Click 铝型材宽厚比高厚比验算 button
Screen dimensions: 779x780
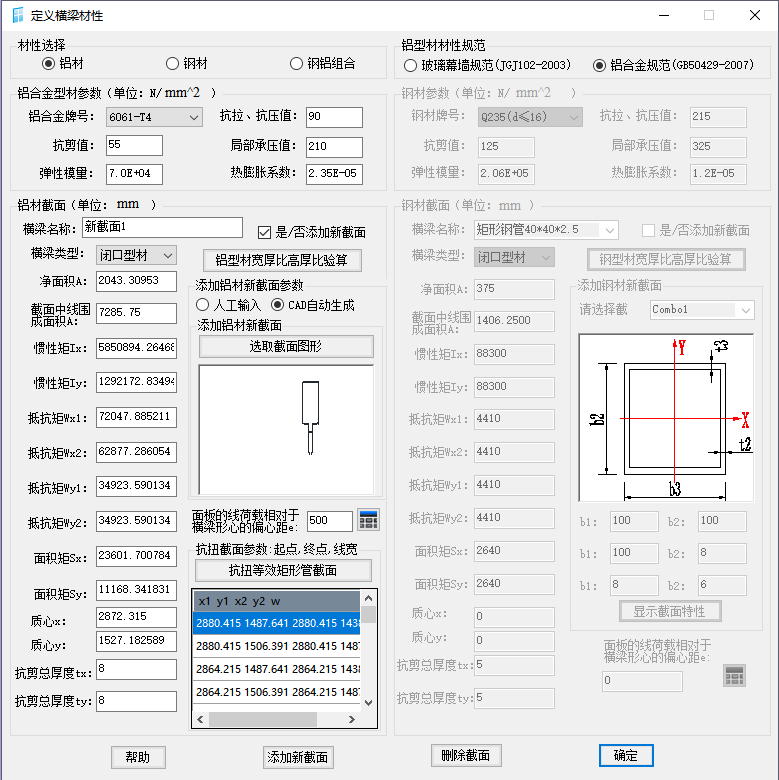click(x=282, y=260)
